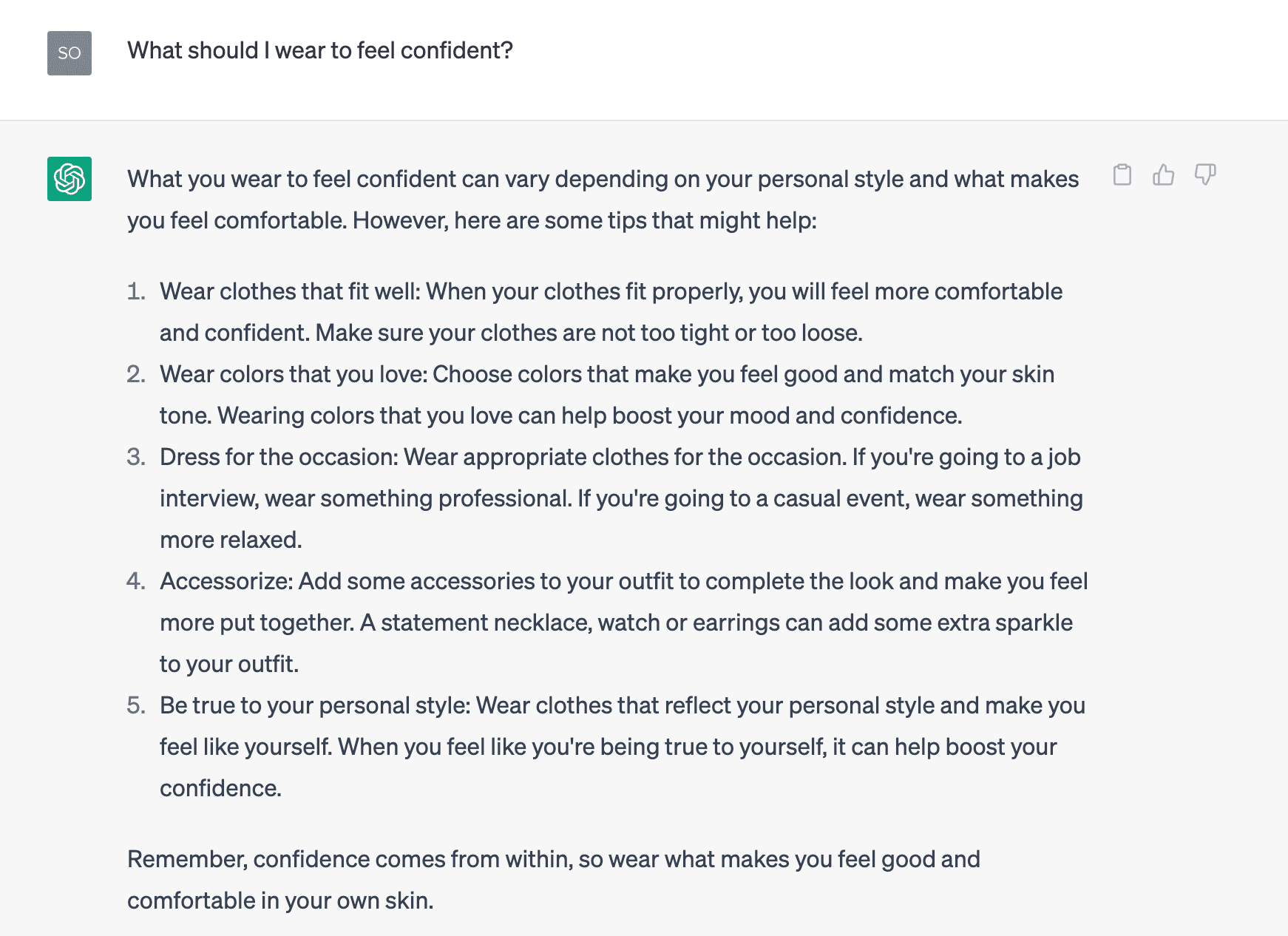Click list number 2 marker
1288x936 pixels.
136,374
